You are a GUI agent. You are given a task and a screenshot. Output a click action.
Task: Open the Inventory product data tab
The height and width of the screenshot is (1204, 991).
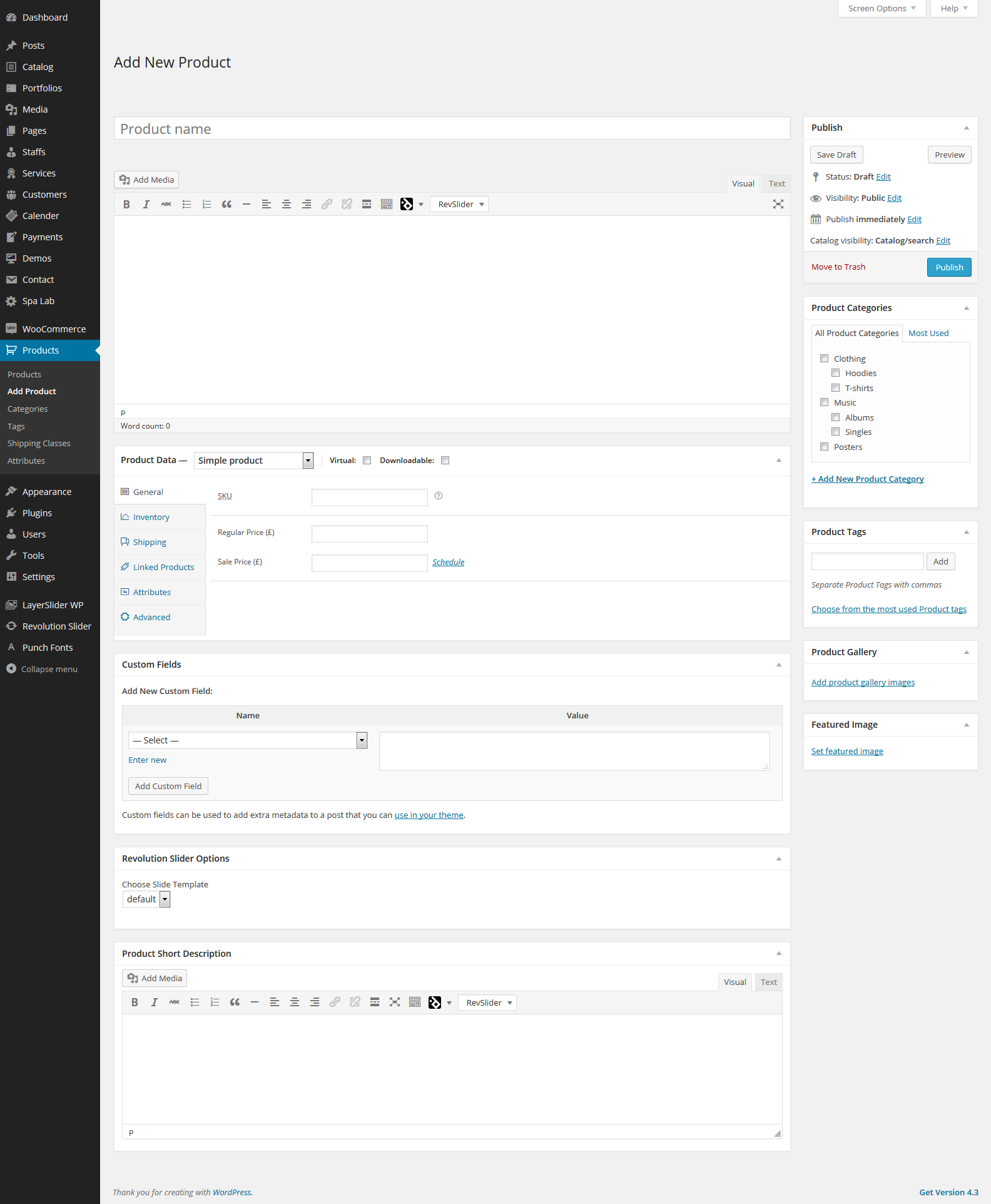(x=151, y=518)
